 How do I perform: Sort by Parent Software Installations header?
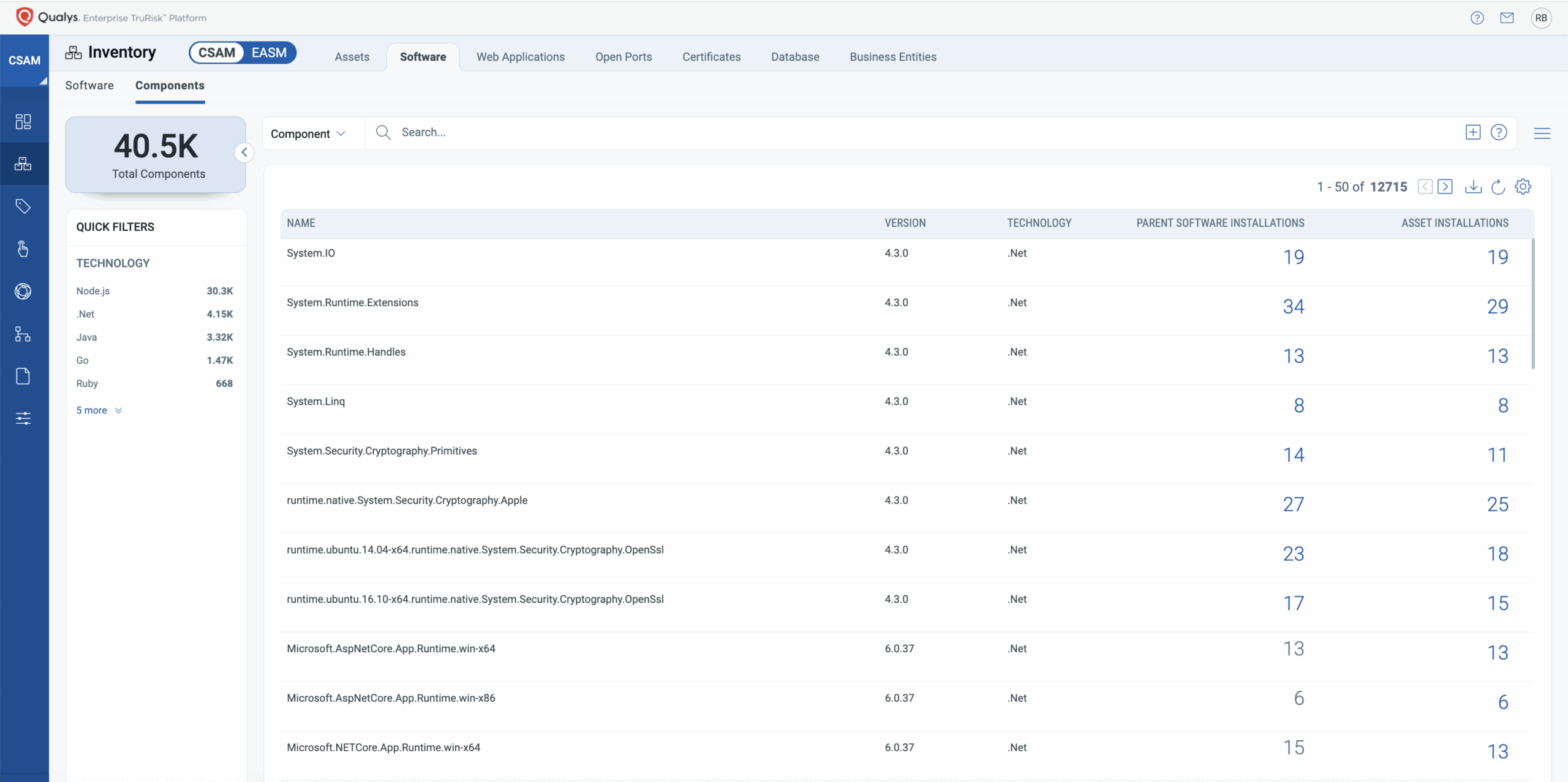(x=1220, y=223)
